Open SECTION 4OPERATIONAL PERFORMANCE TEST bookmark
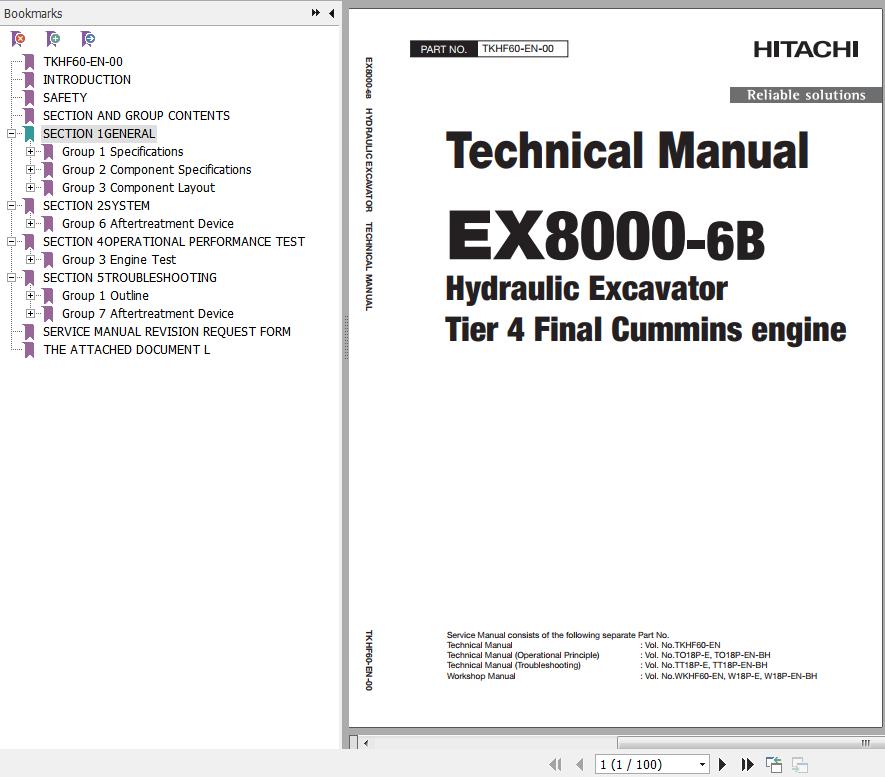The width and height of the screenshot is (885, 777). click(174, 242)
